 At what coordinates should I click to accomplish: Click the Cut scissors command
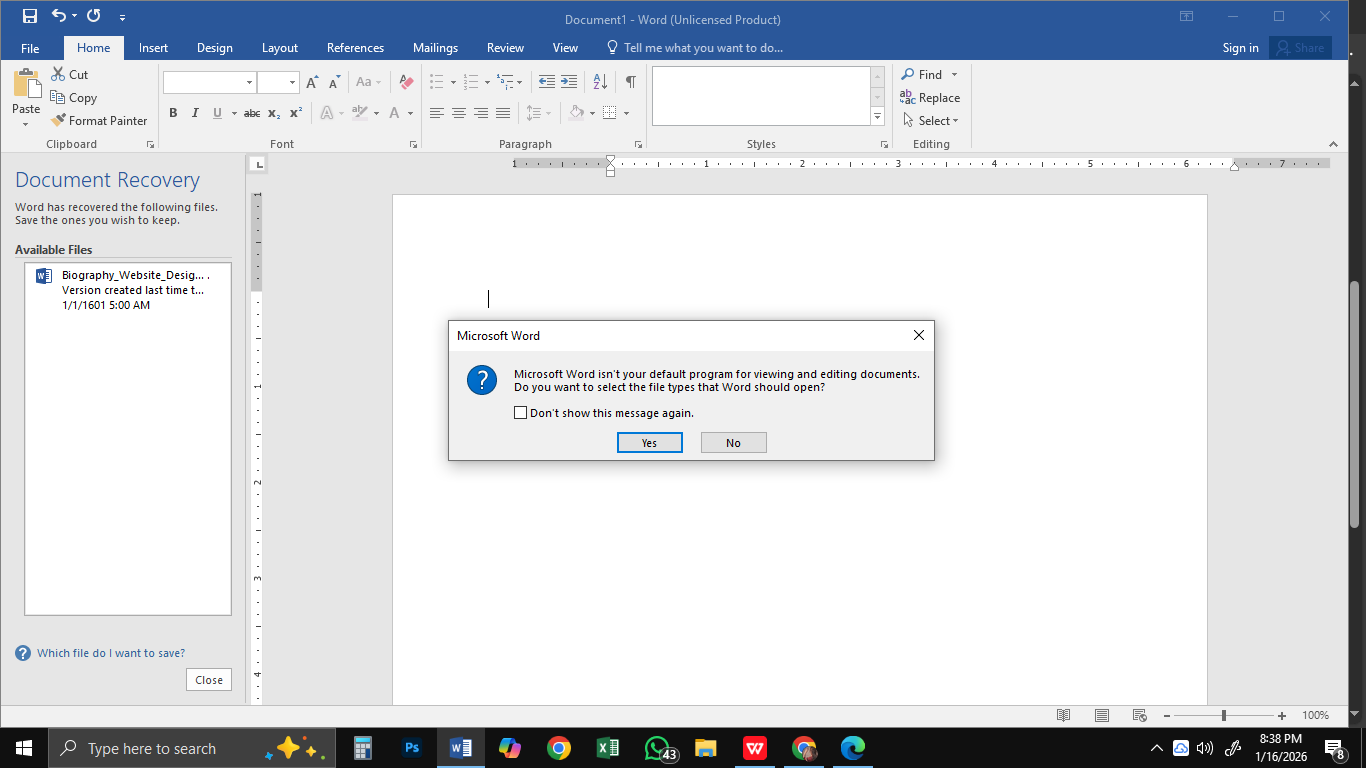click(x=69, y=75)
